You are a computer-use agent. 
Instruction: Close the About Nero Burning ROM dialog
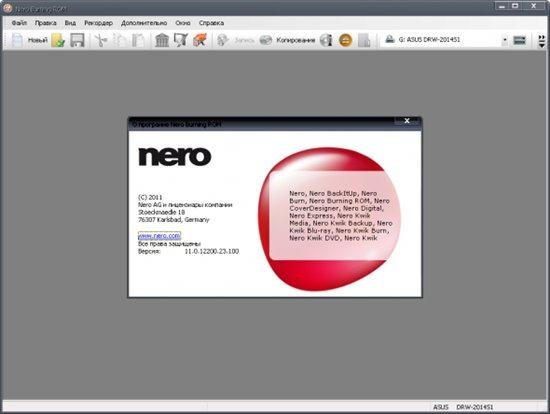click(407, 121)
